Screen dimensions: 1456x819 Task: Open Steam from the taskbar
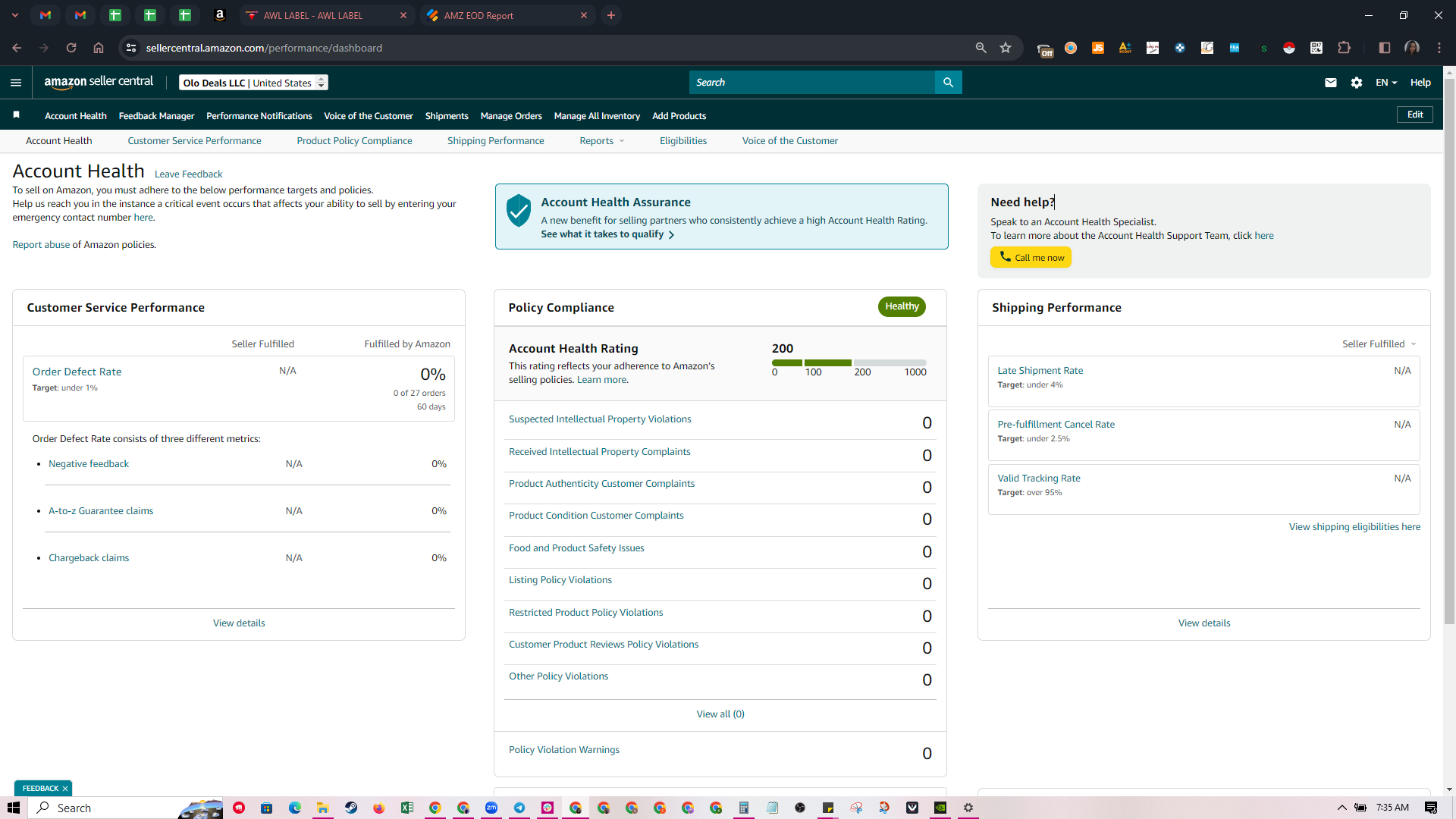coord(351,808)
